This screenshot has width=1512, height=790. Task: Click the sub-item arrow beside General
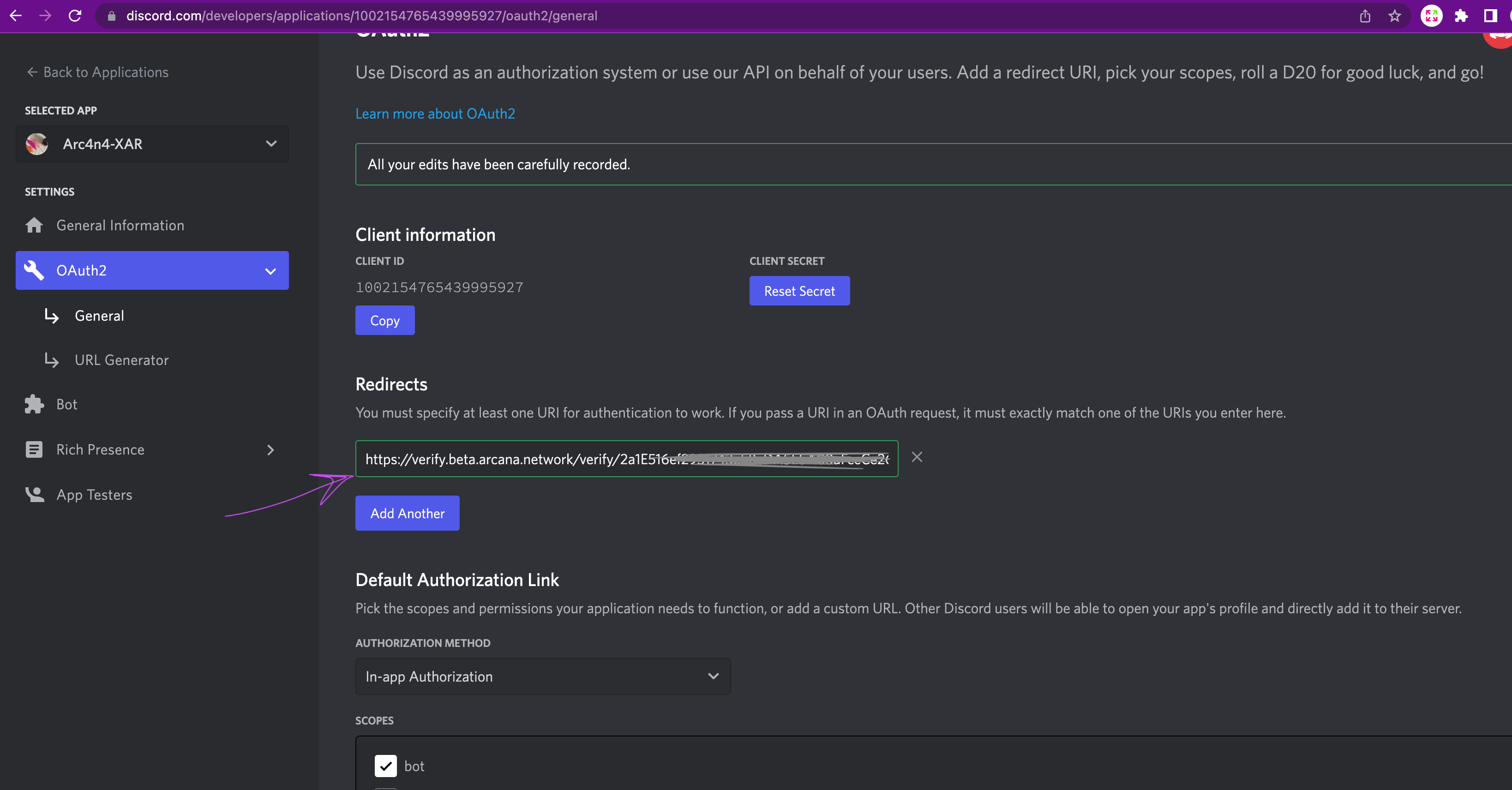coord(52,317)
